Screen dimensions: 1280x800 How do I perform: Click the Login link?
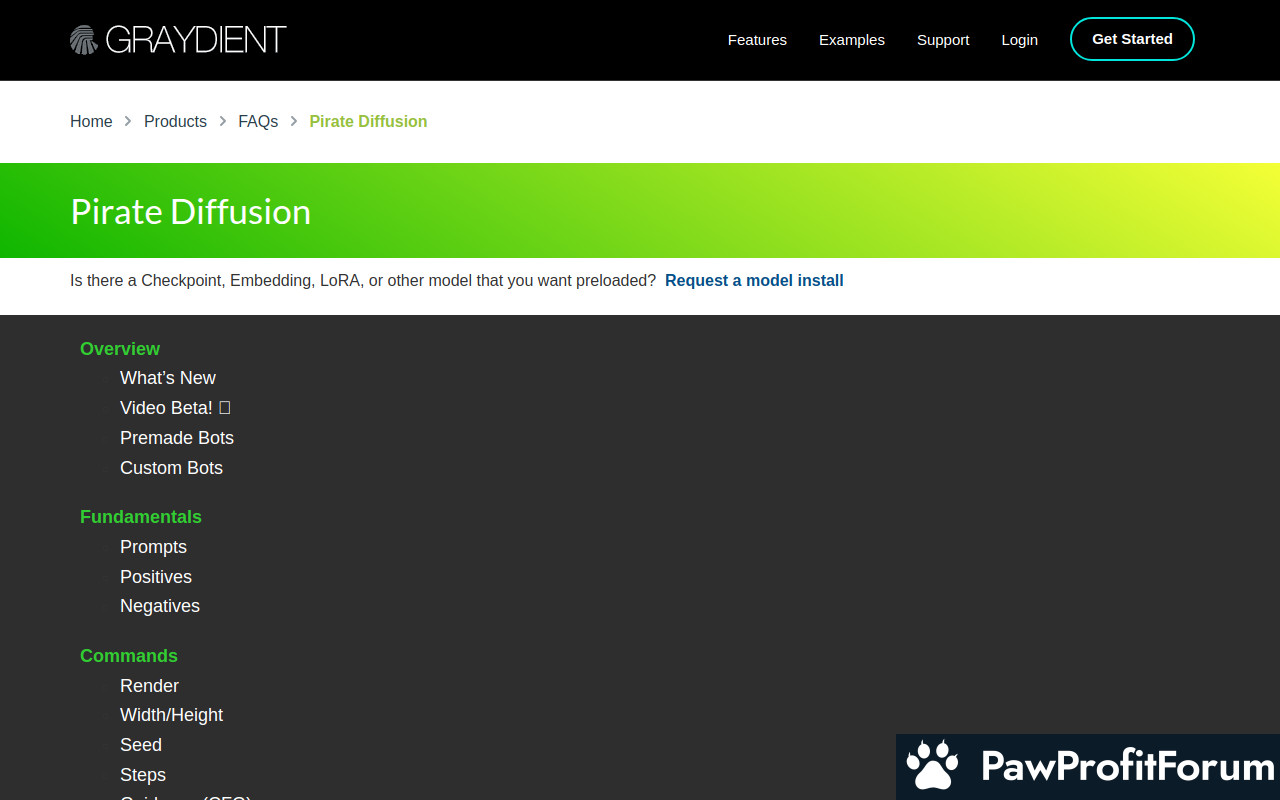pos(1019,40)
